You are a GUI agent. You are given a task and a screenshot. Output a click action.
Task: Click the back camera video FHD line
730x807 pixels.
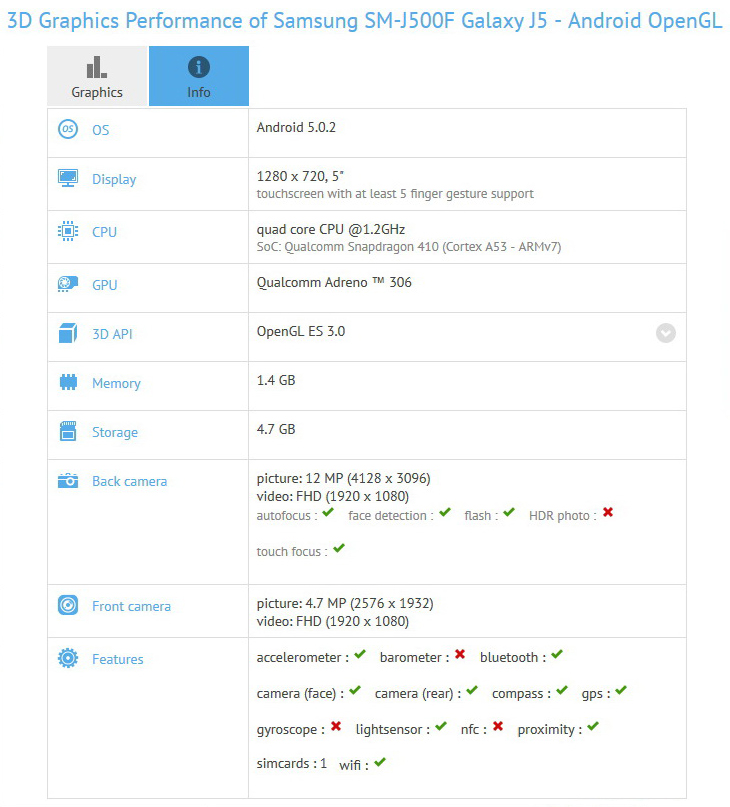click(333, 497)
